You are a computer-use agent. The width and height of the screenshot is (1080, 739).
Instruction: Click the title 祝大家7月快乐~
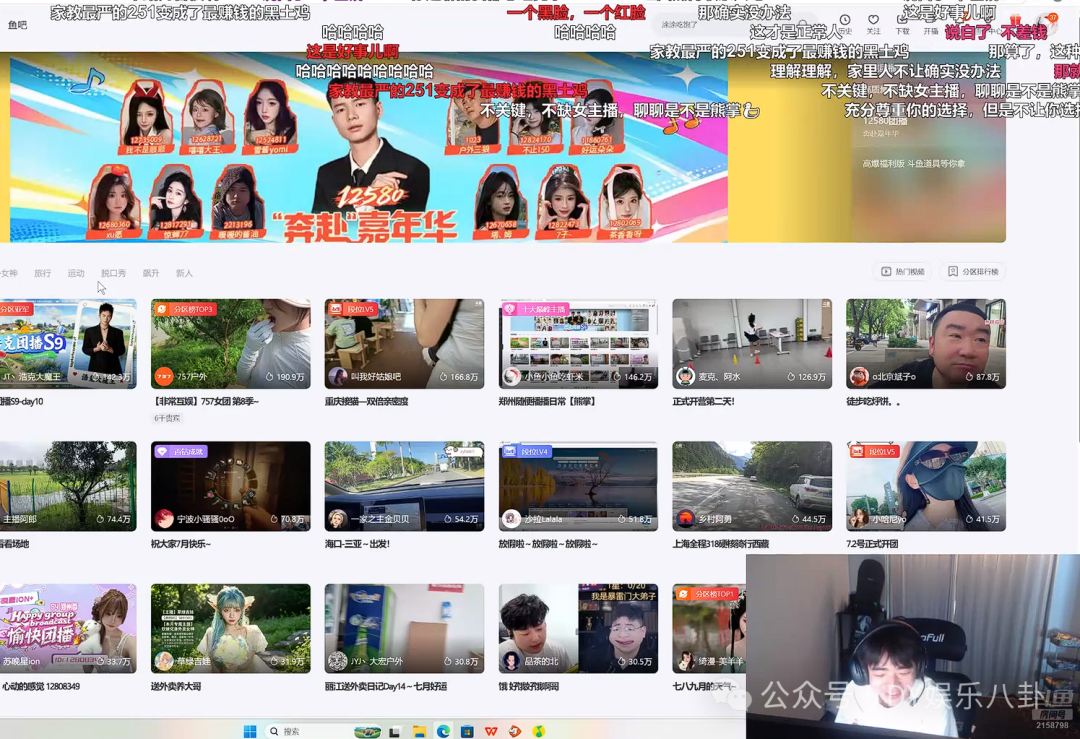click(x=180, y=544)
